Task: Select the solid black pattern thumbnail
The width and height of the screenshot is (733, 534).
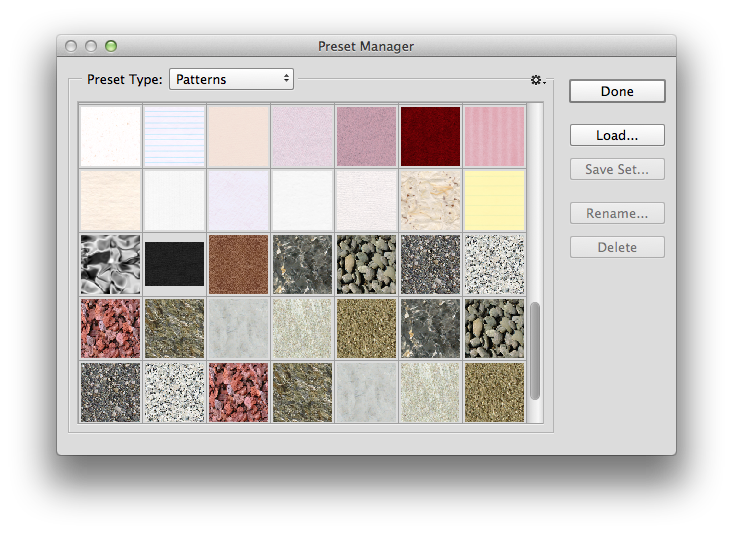Action: [x=174, y=264]
